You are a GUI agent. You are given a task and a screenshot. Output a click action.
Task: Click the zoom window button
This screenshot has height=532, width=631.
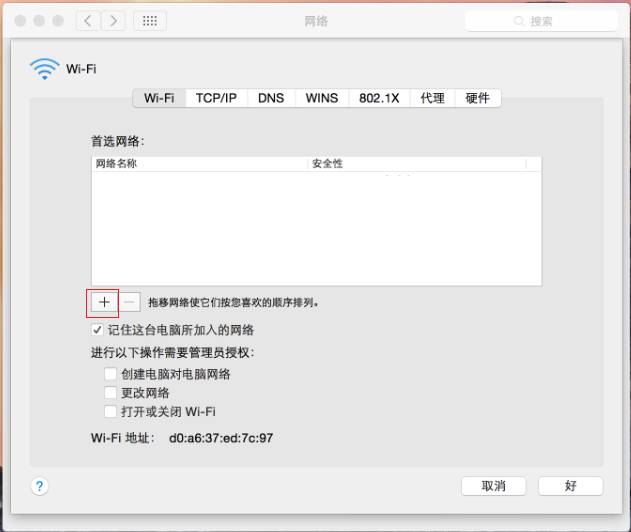click(x=58, y=21)
